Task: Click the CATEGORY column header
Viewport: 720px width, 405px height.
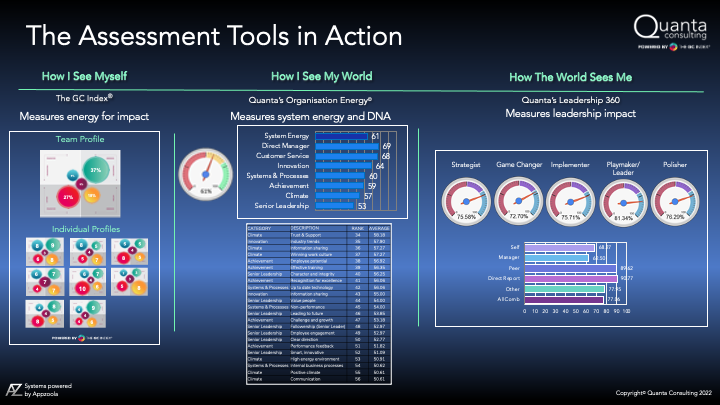Action: pyautogui.click(x=259, y=228)
